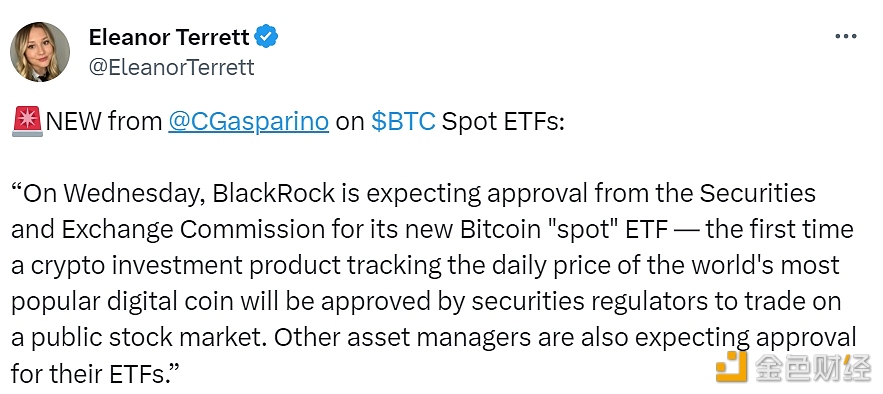Open the $BTC cashtag link
This screenshot has height=394, width=883.
[403, 122]
